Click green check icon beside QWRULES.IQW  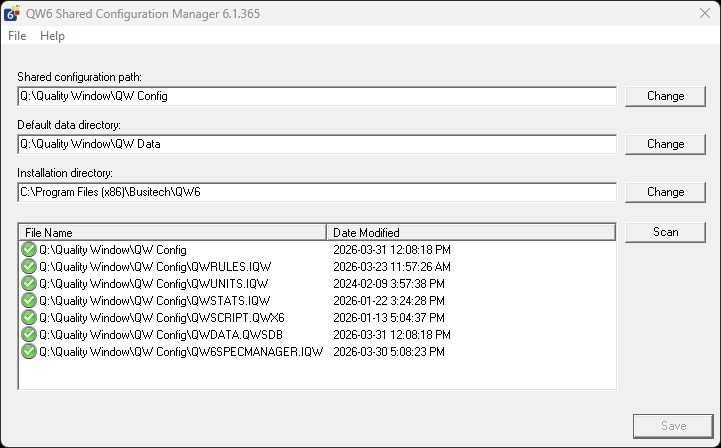[x=29, y=267]
